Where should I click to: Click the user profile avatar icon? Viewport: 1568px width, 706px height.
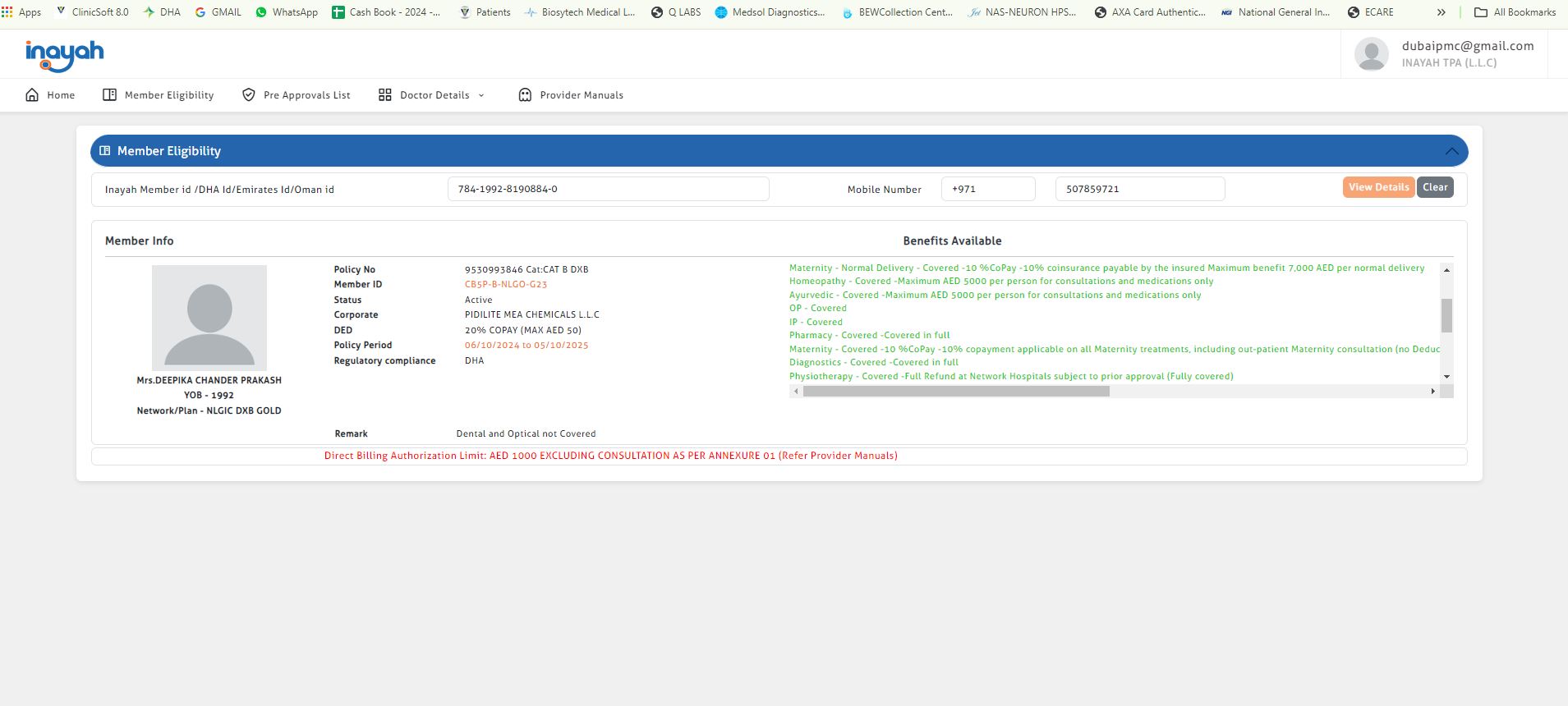click(1371, 55)
